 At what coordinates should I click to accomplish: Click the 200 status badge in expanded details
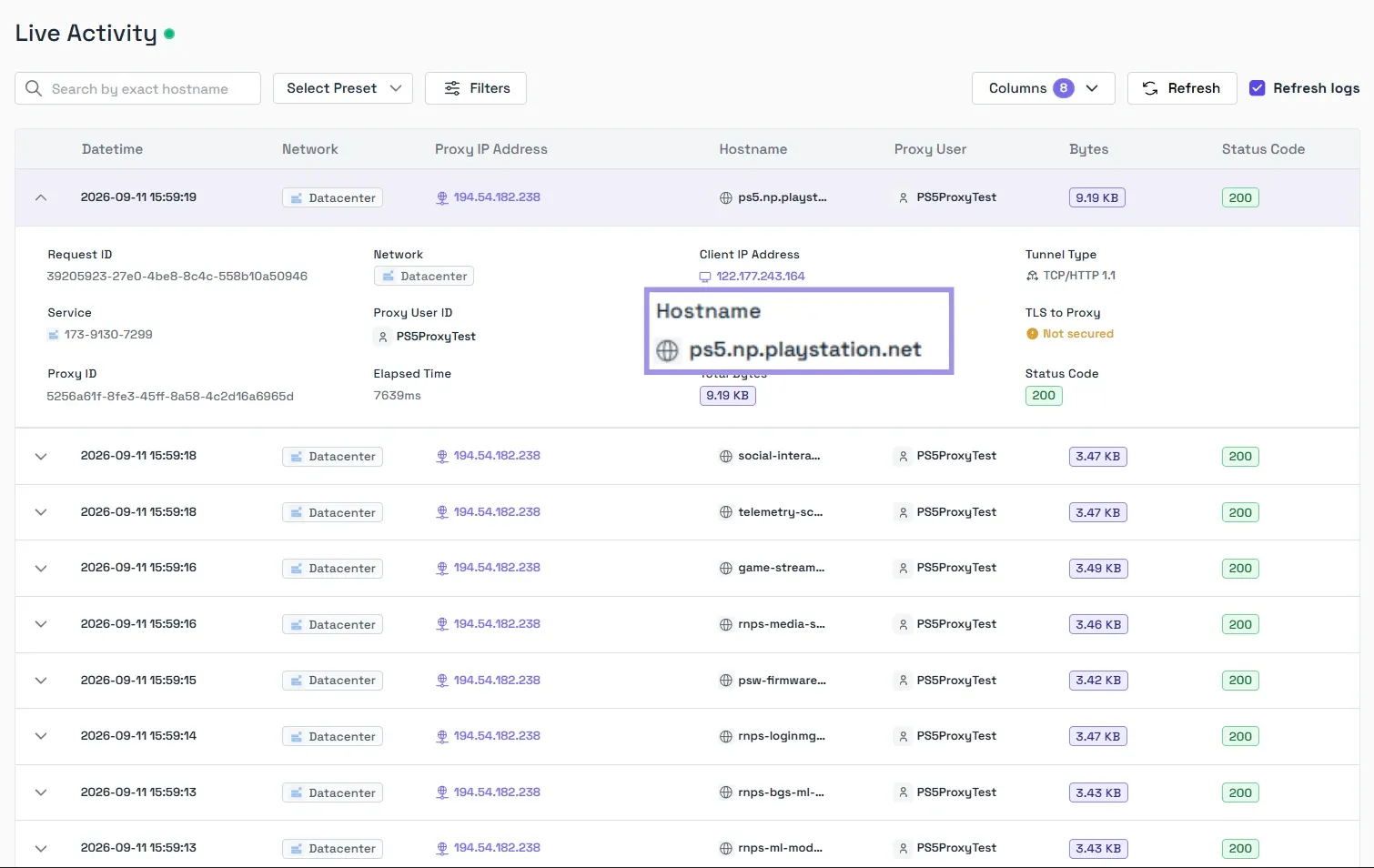[1044, 396]
